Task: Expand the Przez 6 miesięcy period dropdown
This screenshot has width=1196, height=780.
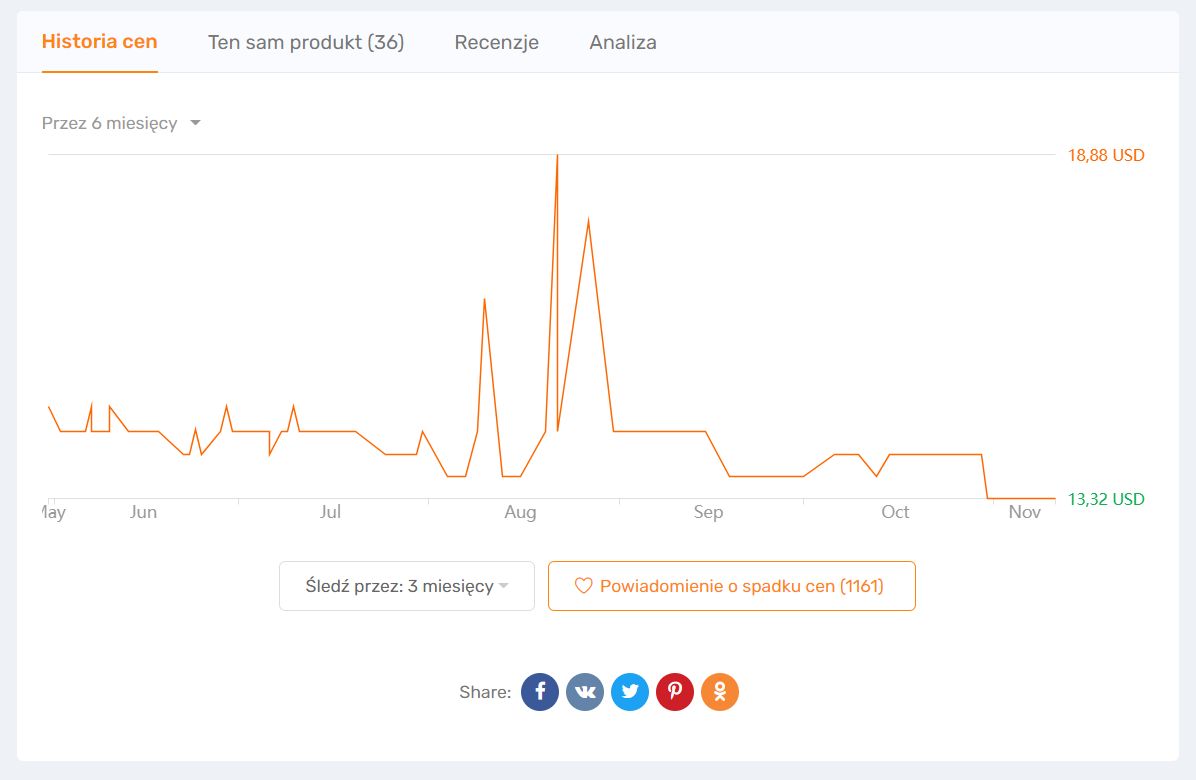Action: point(110,123)
